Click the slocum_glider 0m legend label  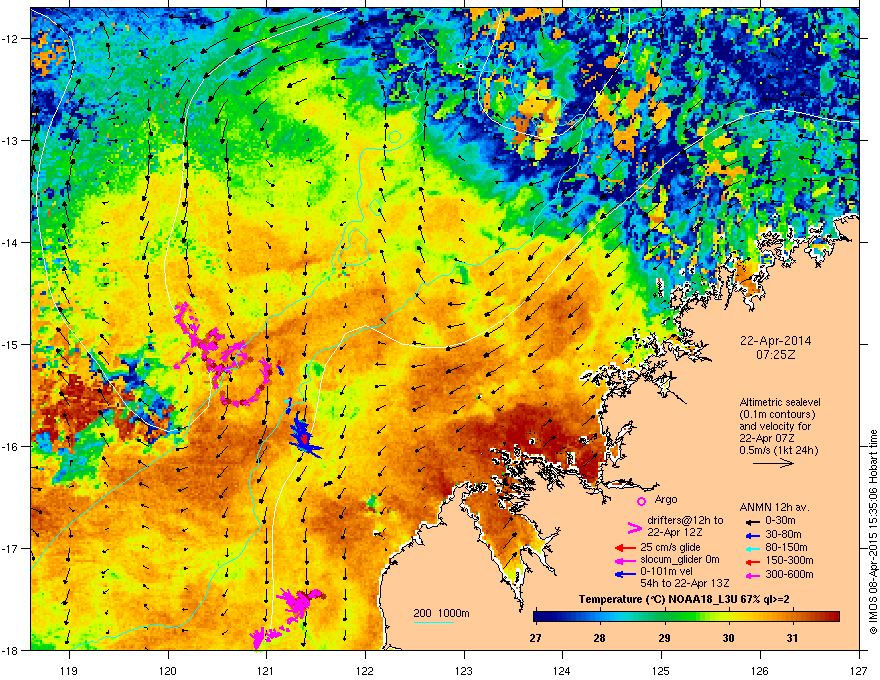coord(680,559)
